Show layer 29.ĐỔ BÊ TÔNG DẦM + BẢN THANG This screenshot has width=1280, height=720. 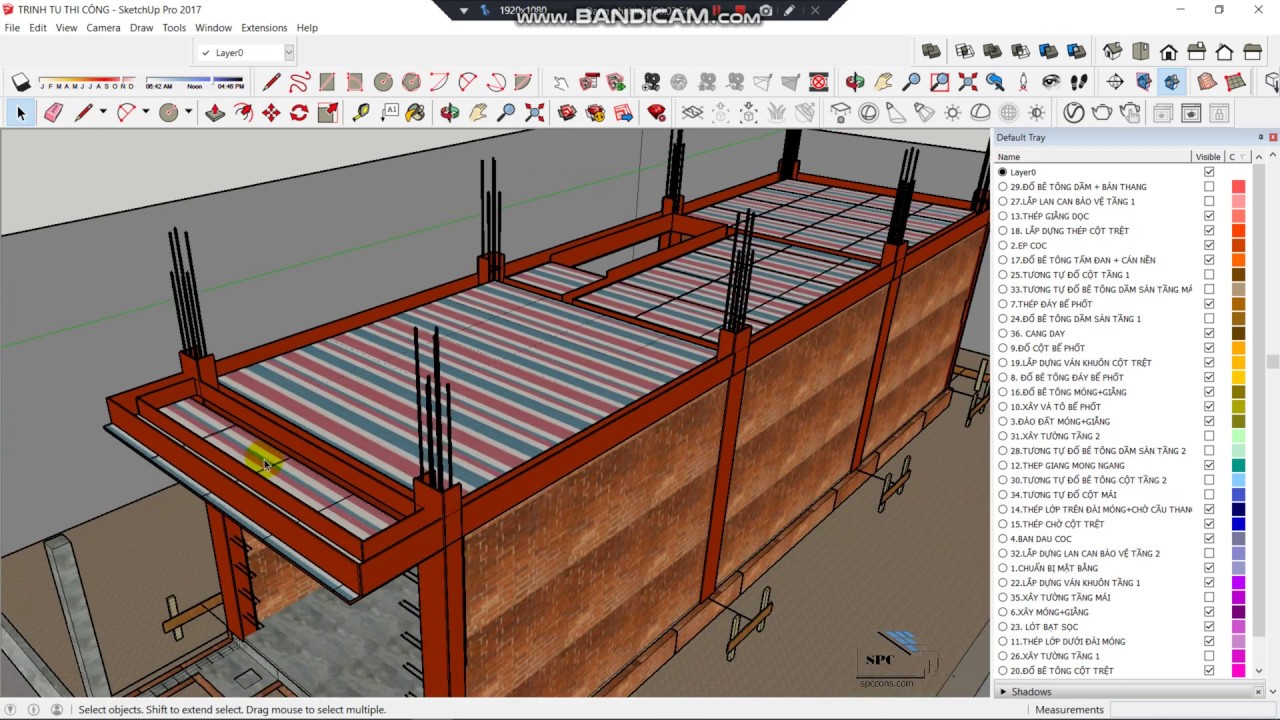1209,187
